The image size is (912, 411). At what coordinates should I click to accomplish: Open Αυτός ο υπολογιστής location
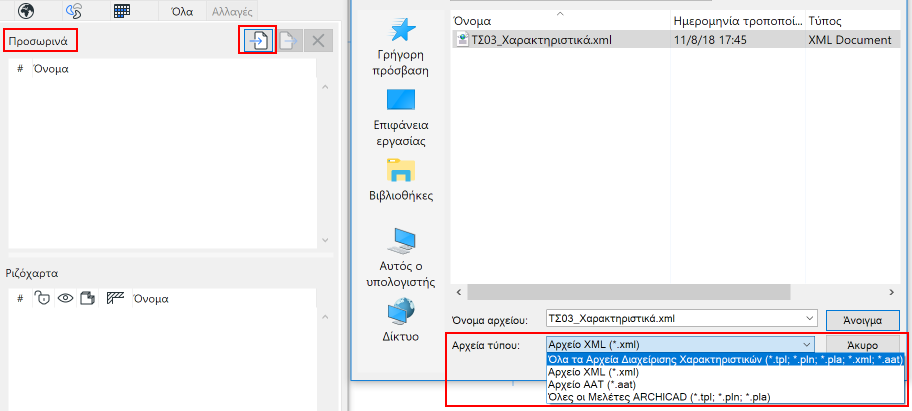pyautogui.click(x=401, y=258)
